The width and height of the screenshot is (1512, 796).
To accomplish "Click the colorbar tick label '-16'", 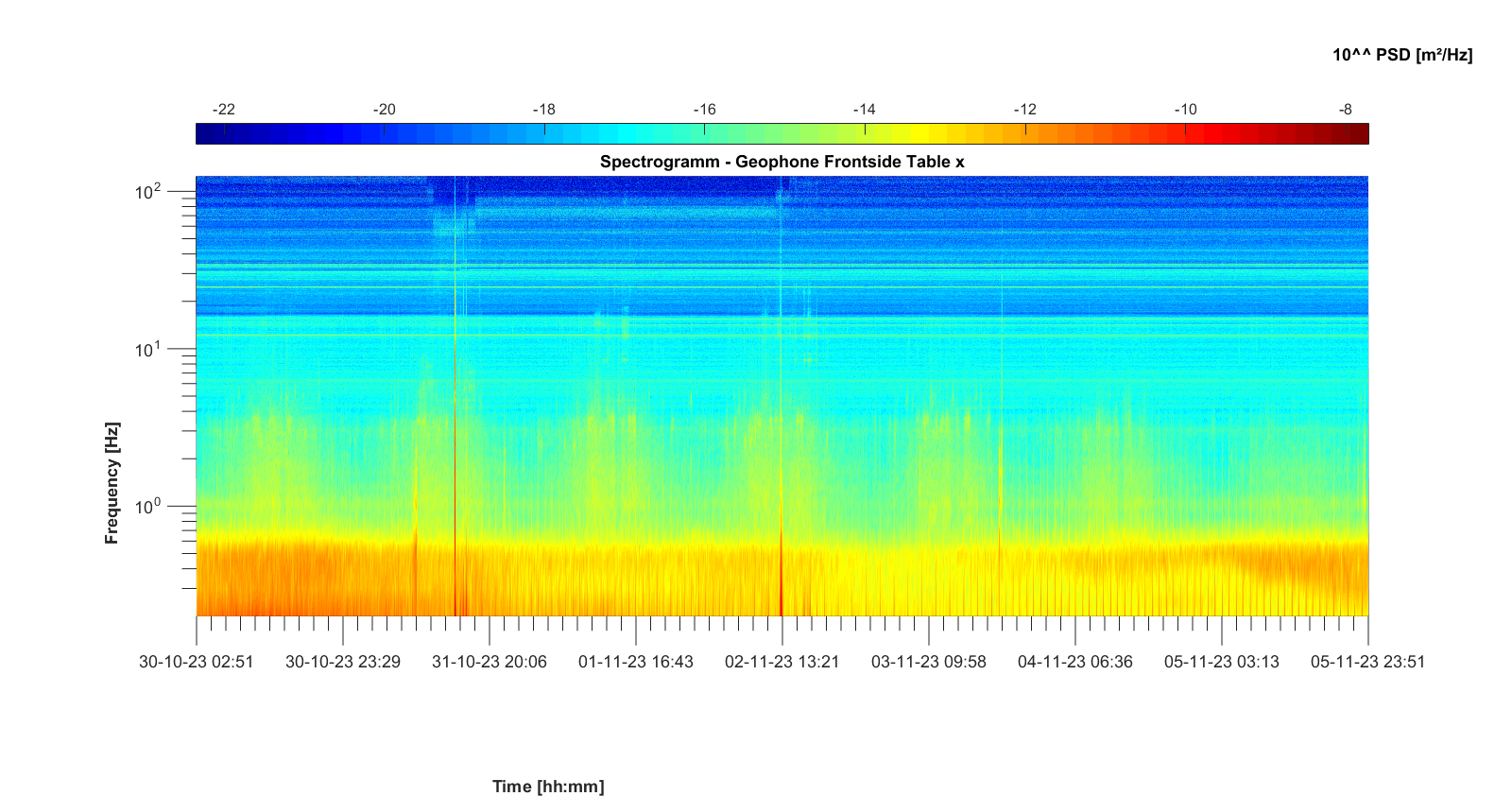I will pyautogui.click(x=705, y=110).
